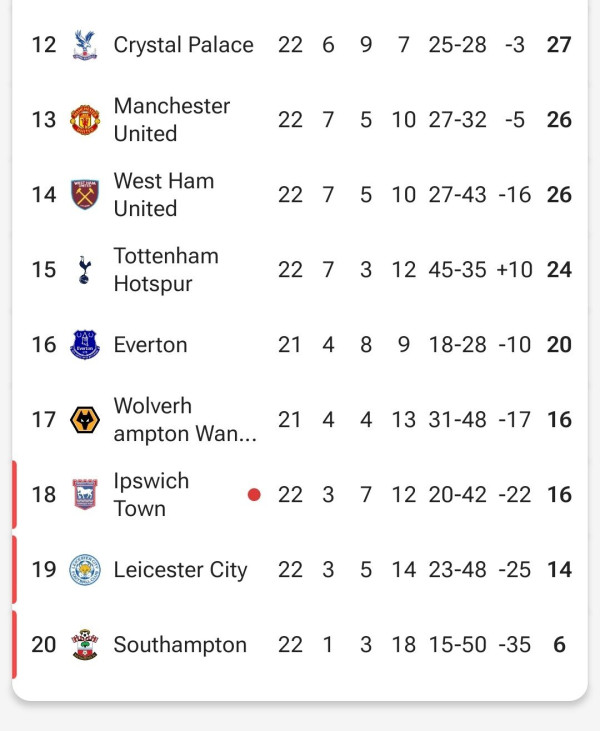
Task: Click Southampton's 6 points total
Action: [x=559, y=645]
